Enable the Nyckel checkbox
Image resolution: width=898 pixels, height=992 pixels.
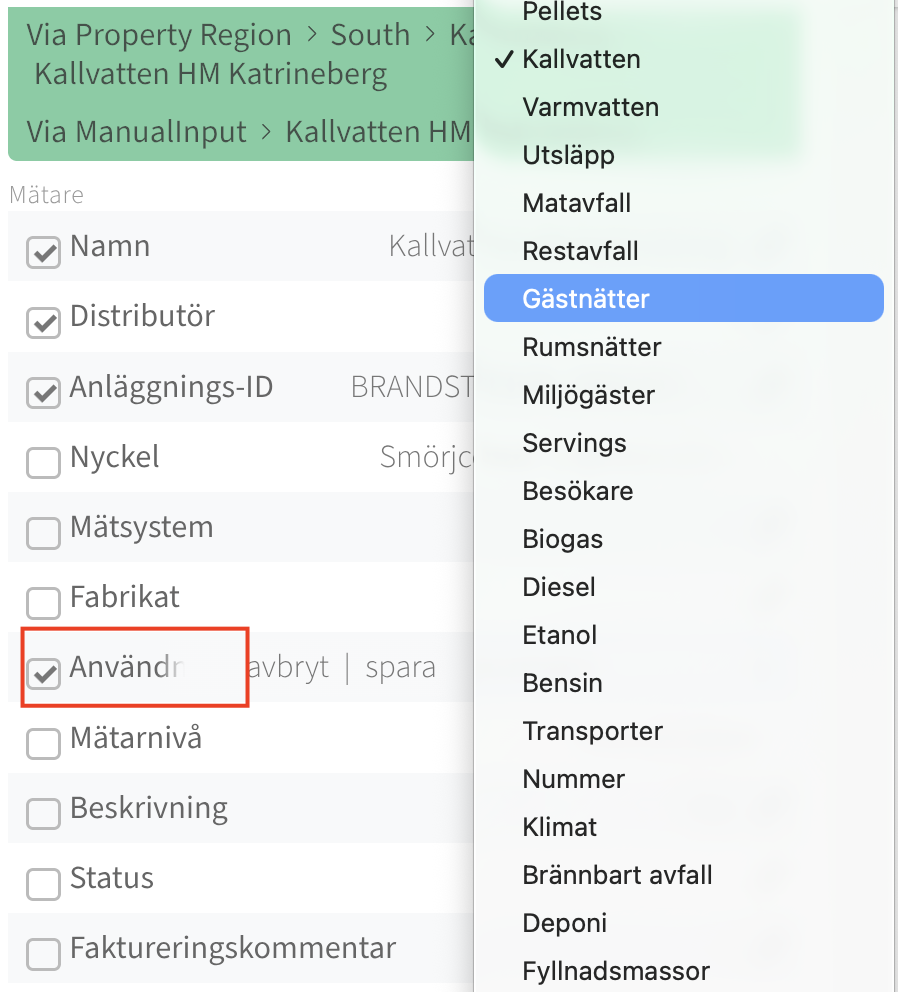tap(44, 462)
